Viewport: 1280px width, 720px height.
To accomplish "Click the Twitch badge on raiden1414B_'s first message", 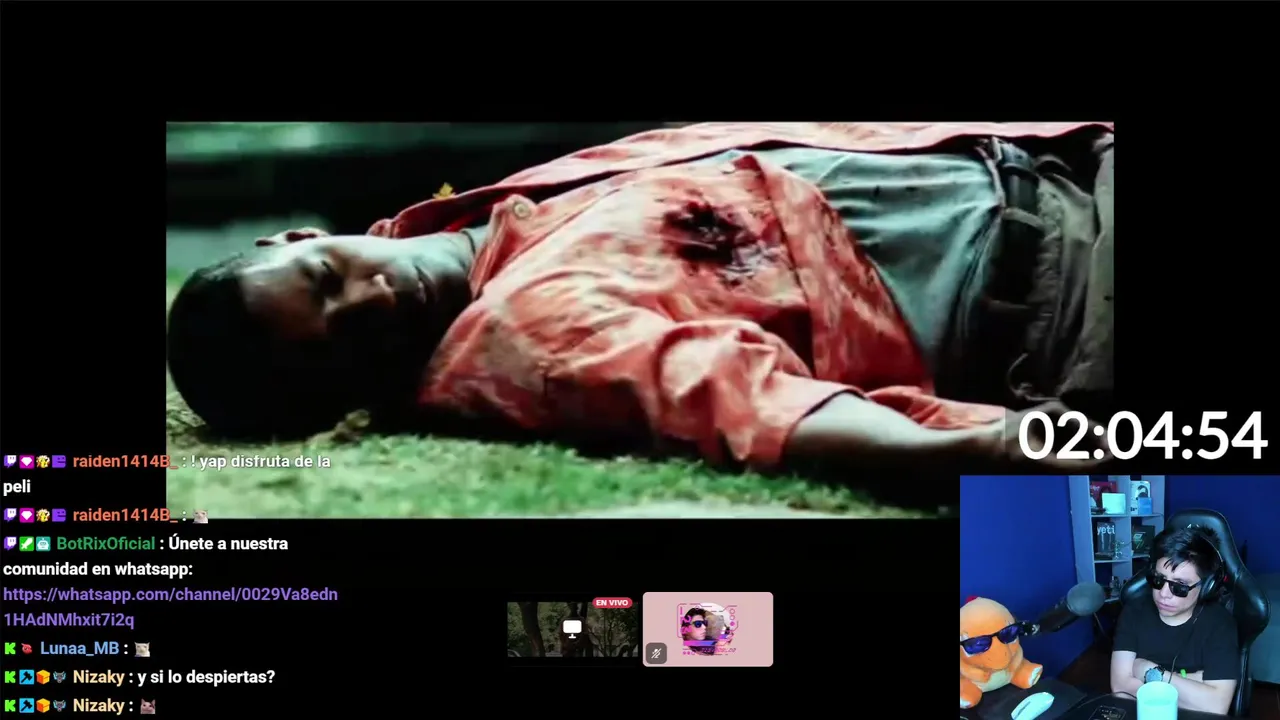I will coord(10,462).
